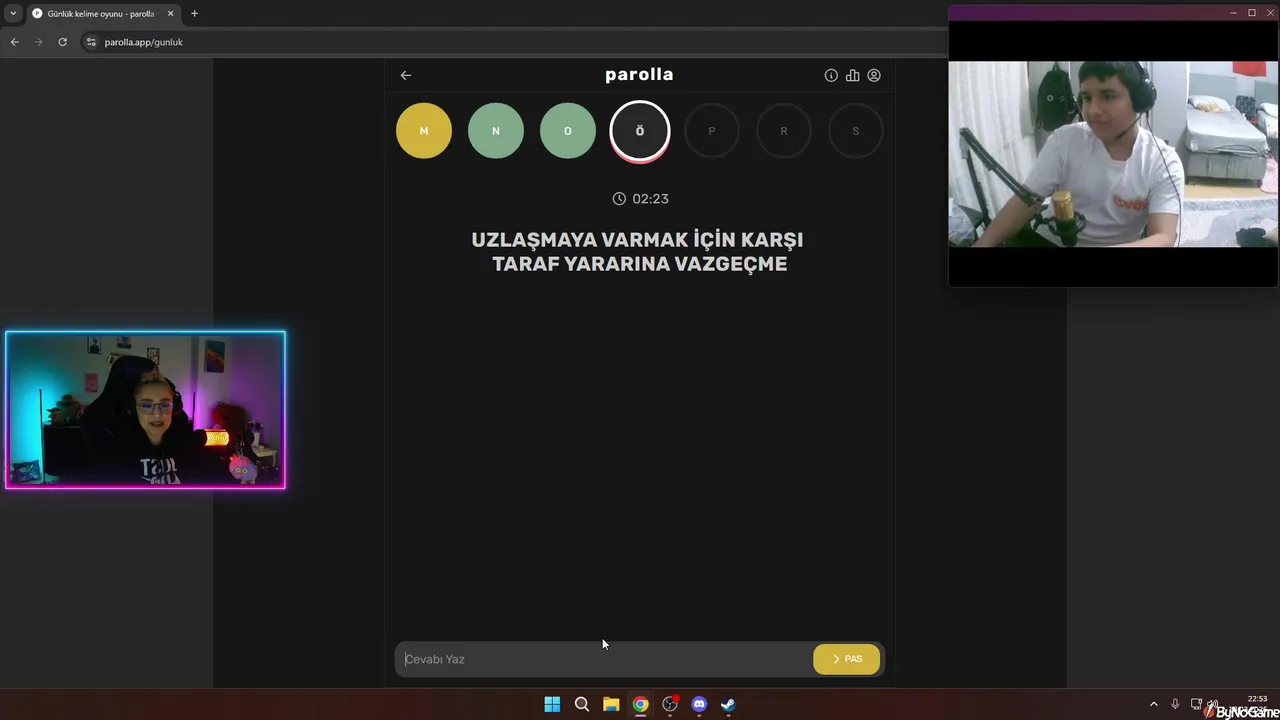Click the parolla title logo

pyautogui.click(x=639, y=75)
